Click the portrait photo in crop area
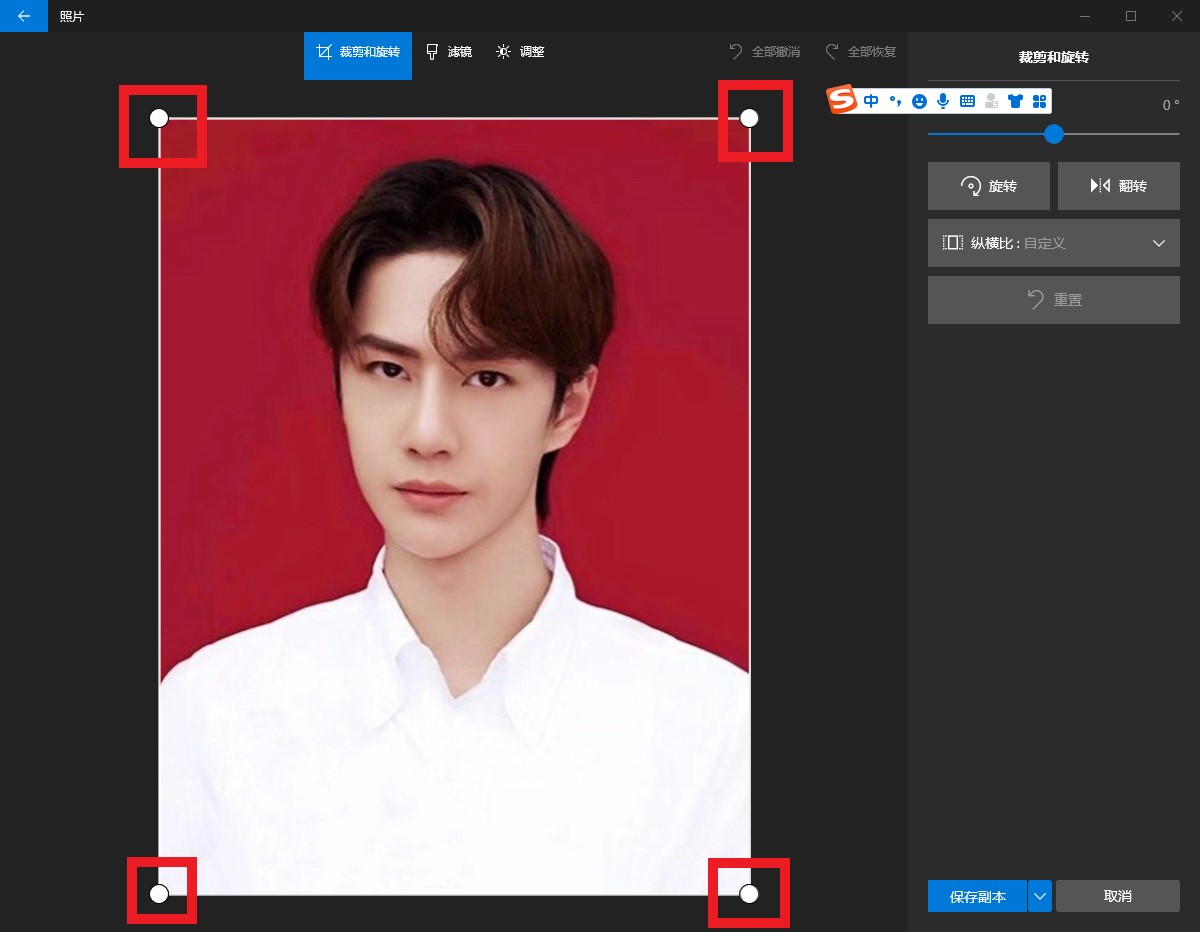This screenshot has height=932, width=1200. 454,506
